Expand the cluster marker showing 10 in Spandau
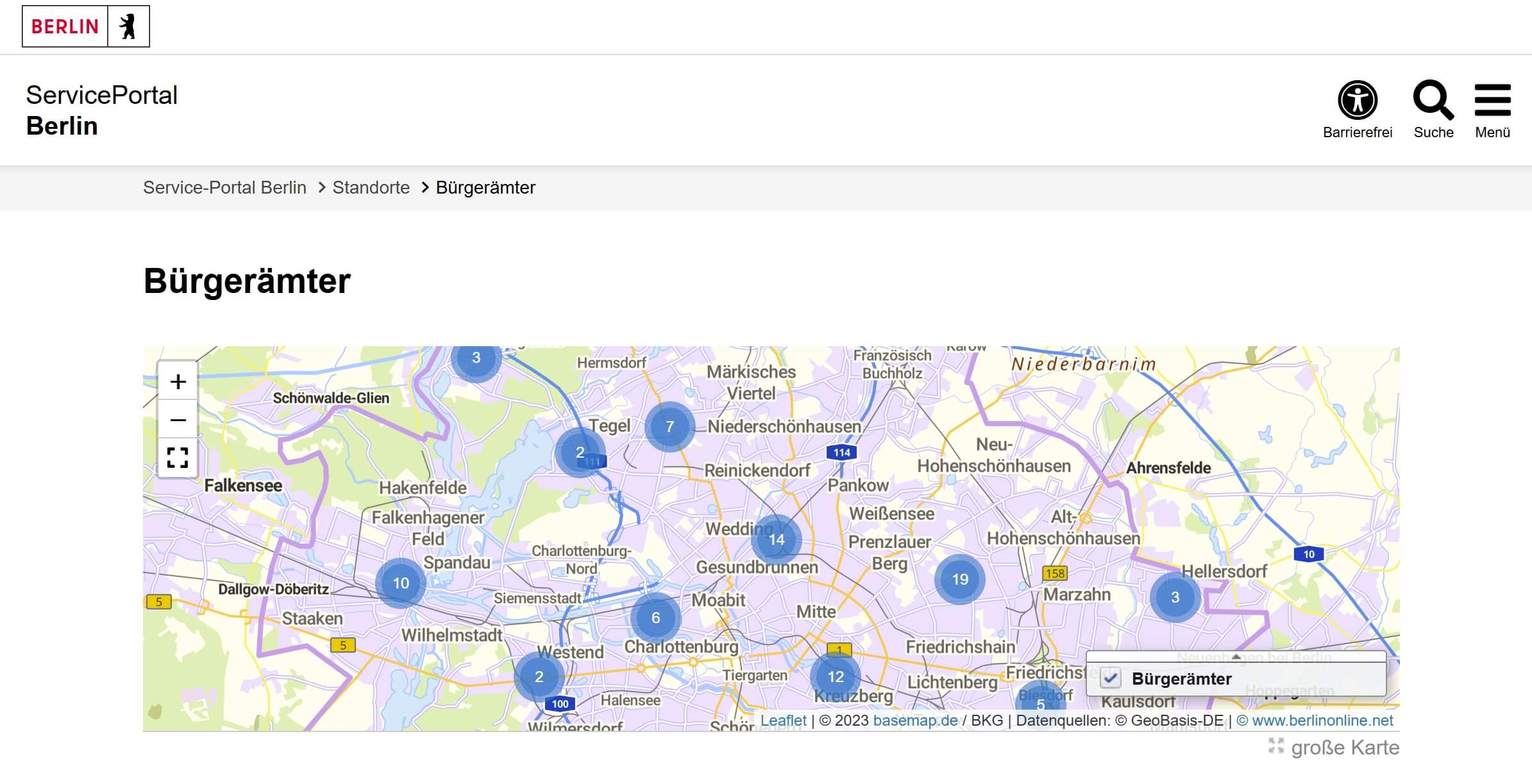 tap(401, 583)
